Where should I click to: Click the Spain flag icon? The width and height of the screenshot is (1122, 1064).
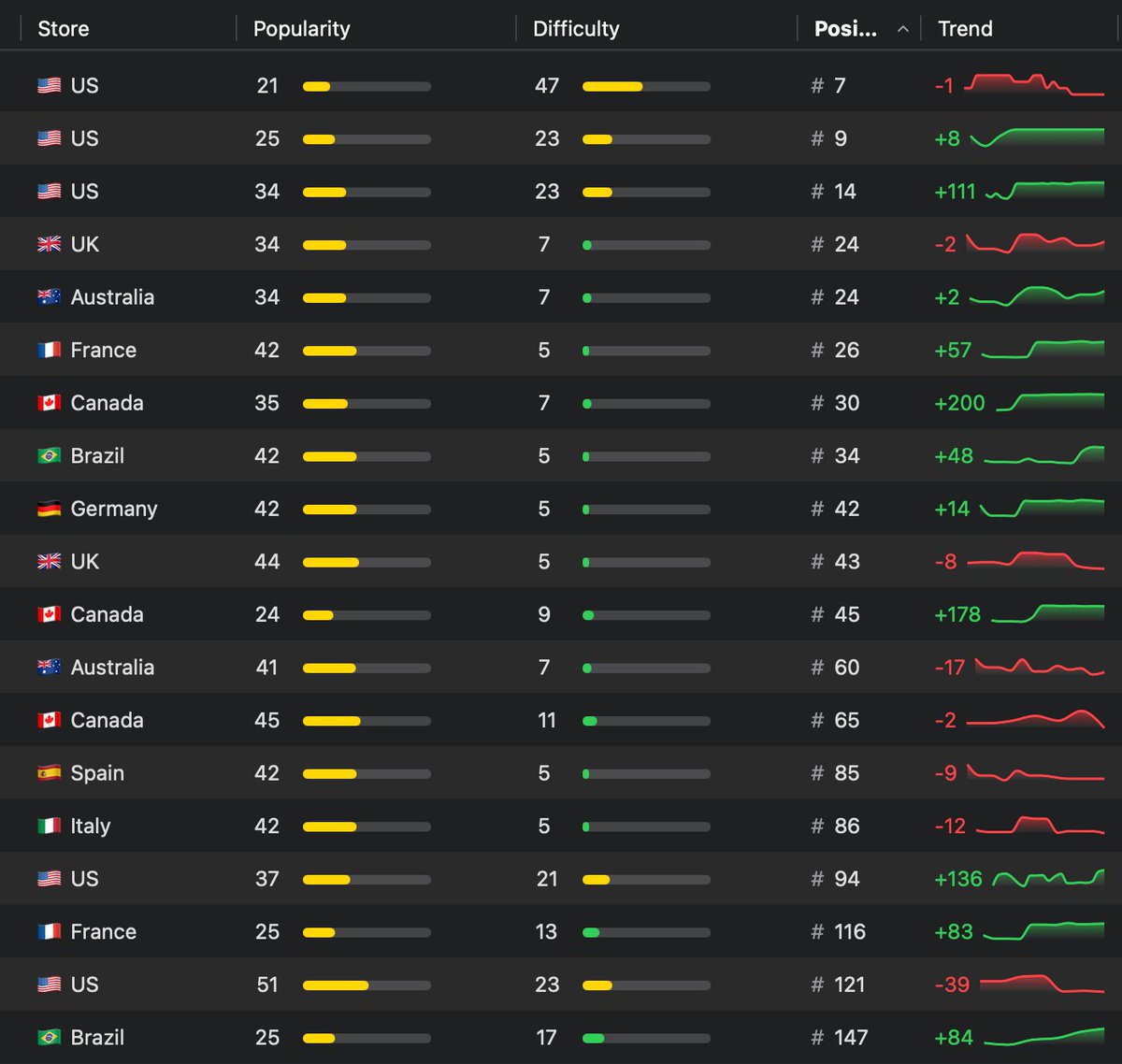(50, 772)
